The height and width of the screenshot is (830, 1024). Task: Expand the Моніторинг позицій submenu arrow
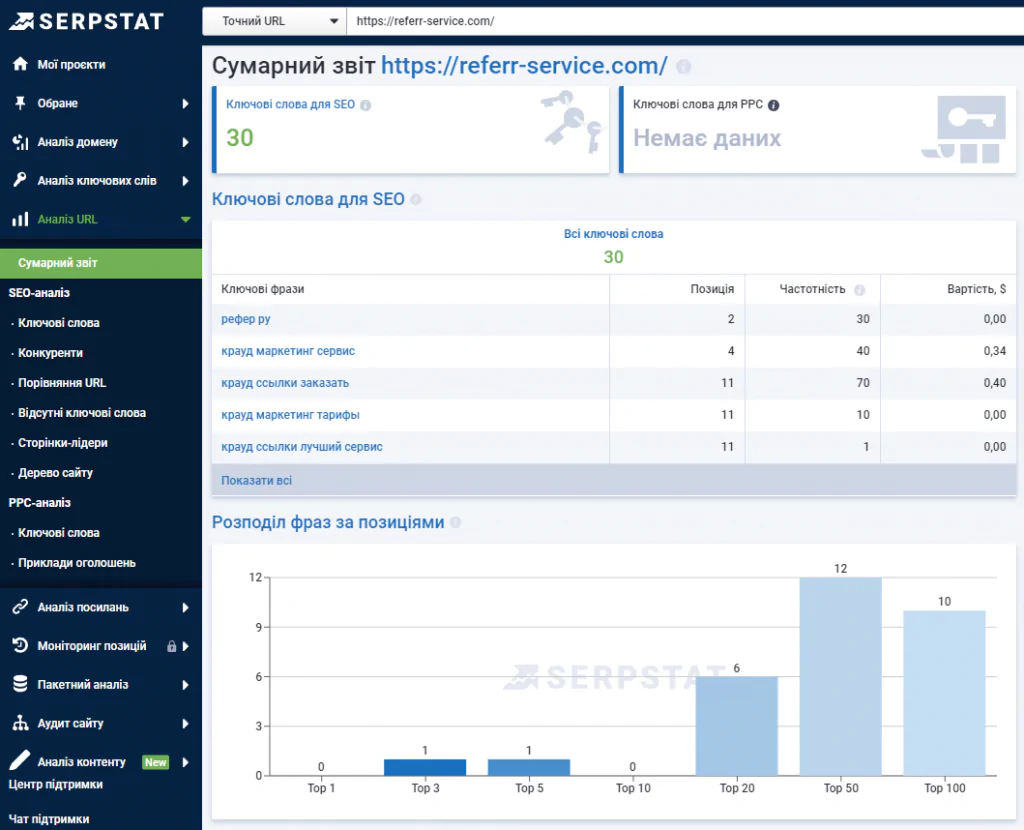pos(185,646)
